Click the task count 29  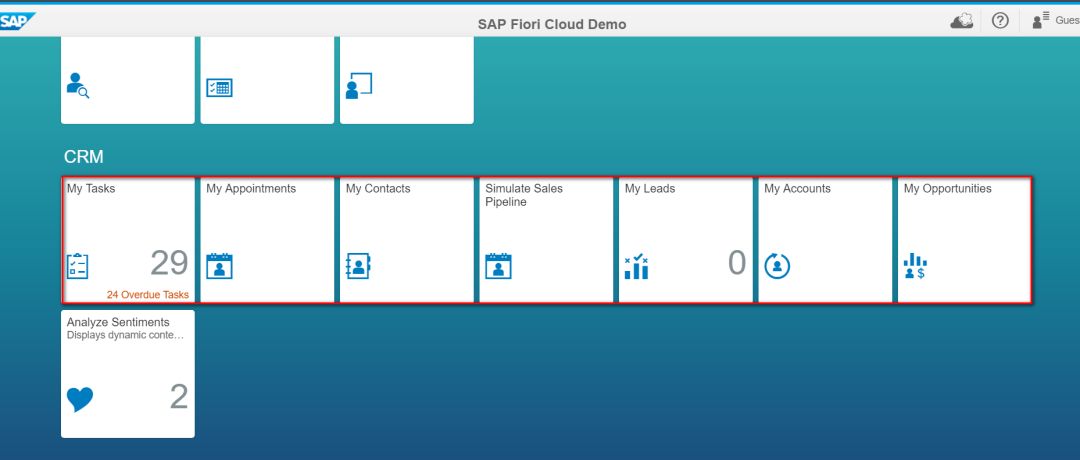[169, 263]
